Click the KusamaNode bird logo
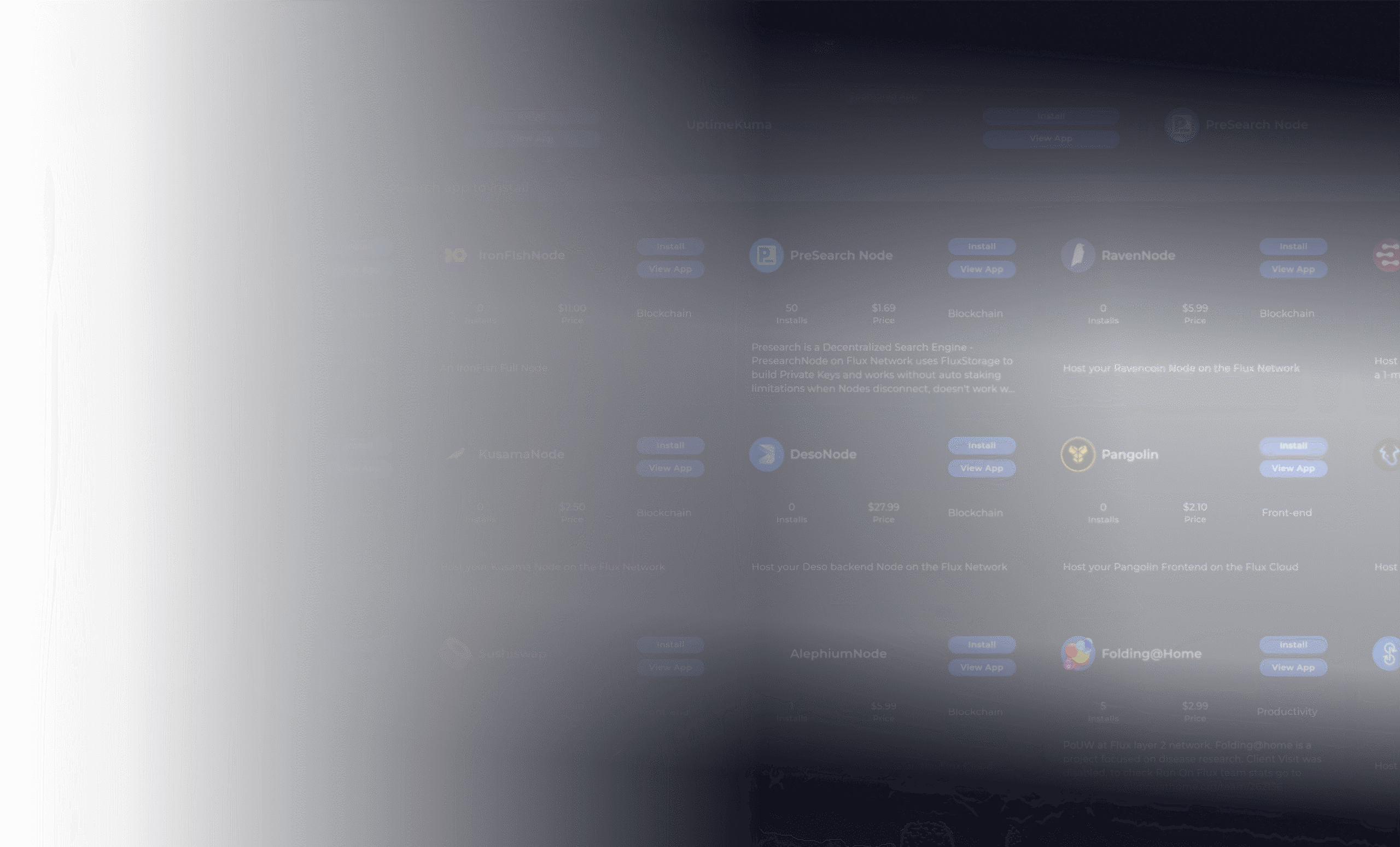Screen dimensions: 1400x847 (x=455, y=454)
